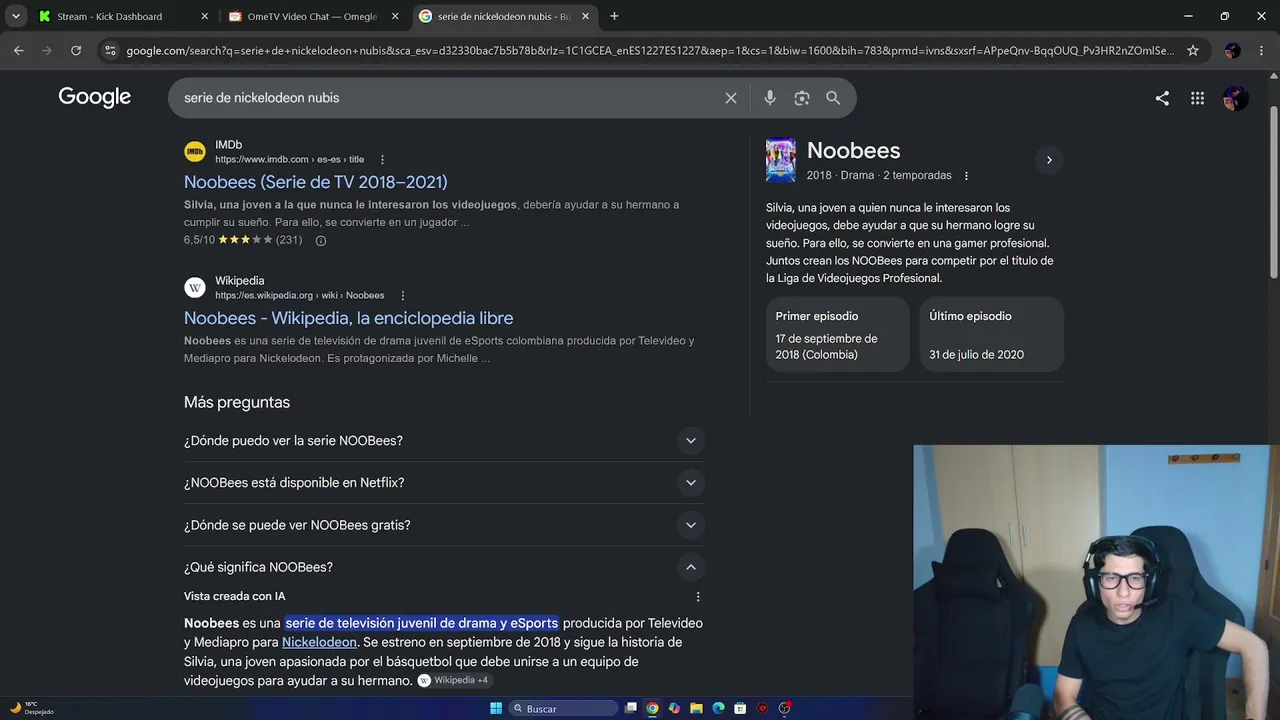Close the OmeTV Video Chat tab
This screenshot has height=720, width=1280.
[395, 16]
